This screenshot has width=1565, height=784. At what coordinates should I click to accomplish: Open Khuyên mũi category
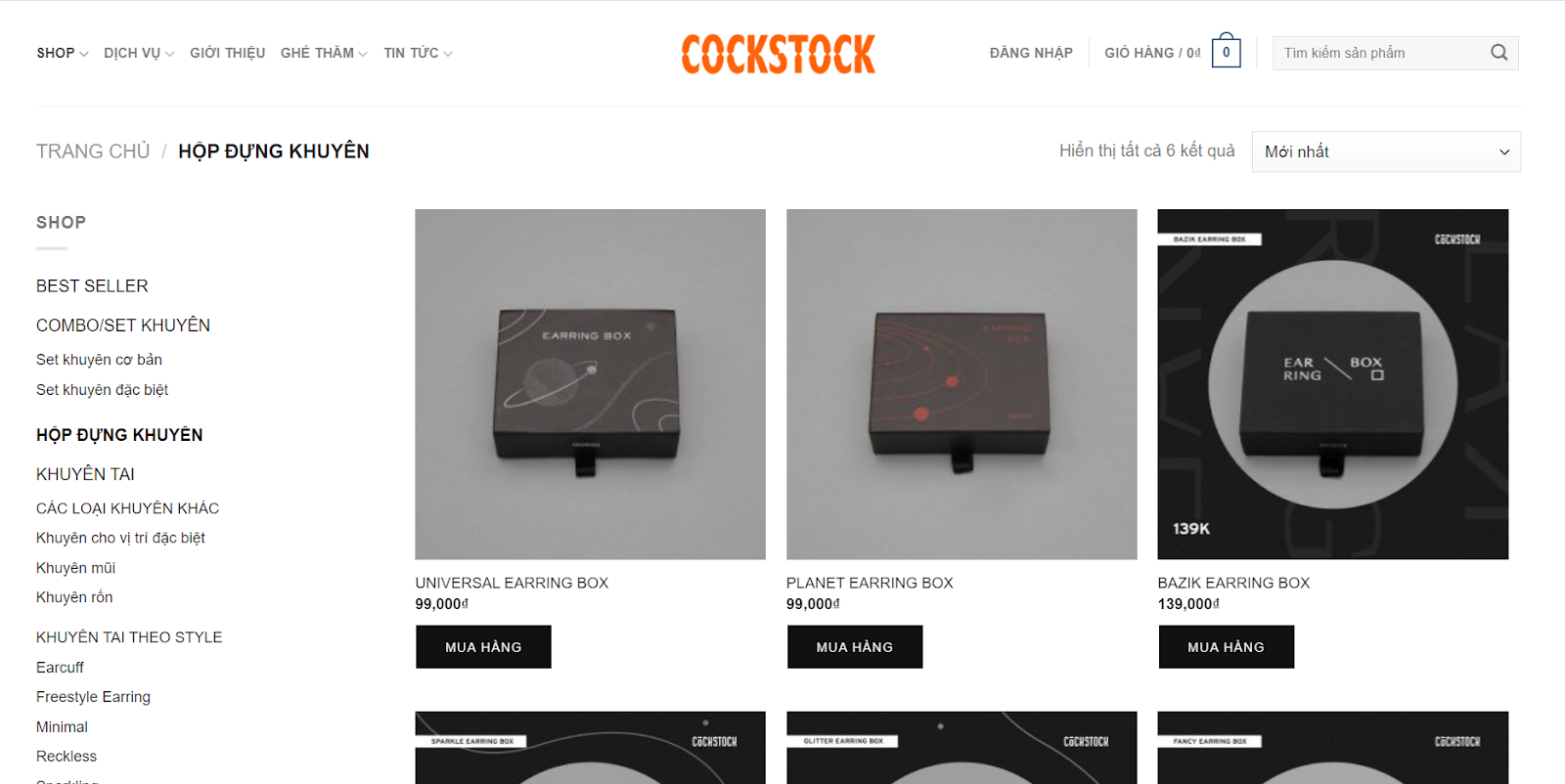click(x=75, y=568)
